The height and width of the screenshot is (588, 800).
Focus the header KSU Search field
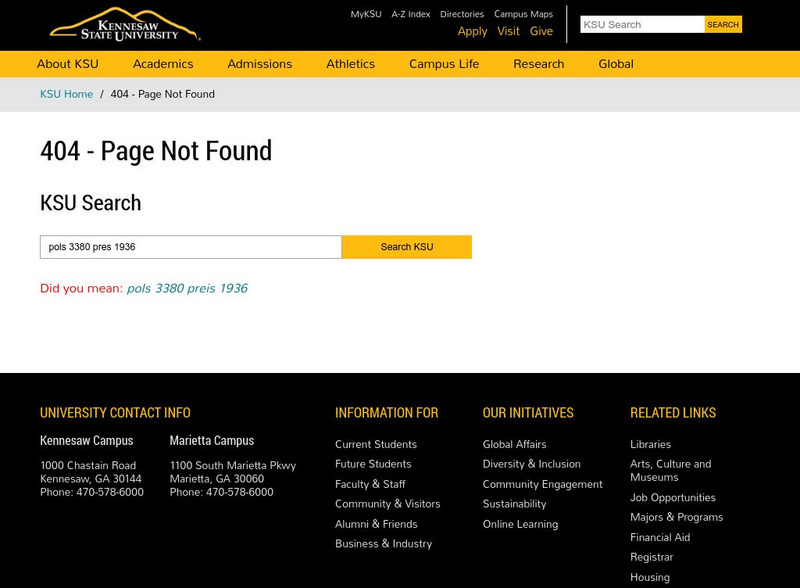642,24
